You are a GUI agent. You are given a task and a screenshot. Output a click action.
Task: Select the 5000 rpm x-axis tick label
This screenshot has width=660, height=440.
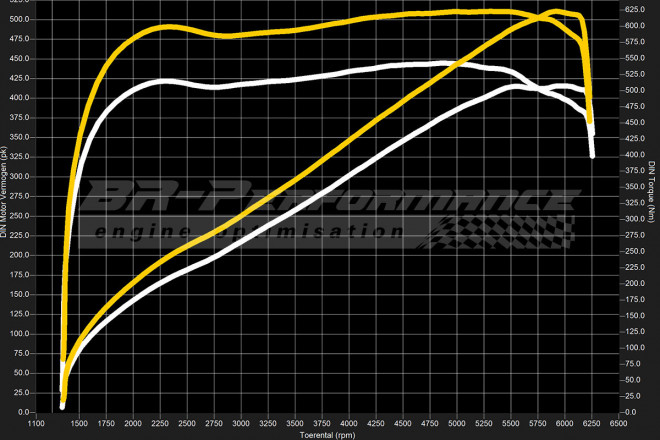coord(457,424)
